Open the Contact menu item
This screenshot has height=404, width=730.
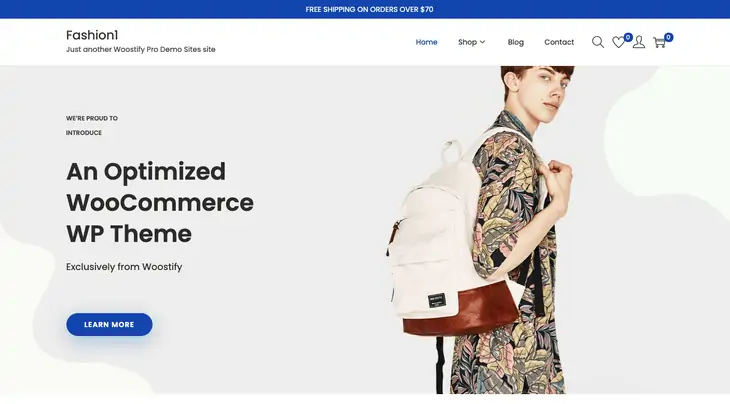pos(559,42)
